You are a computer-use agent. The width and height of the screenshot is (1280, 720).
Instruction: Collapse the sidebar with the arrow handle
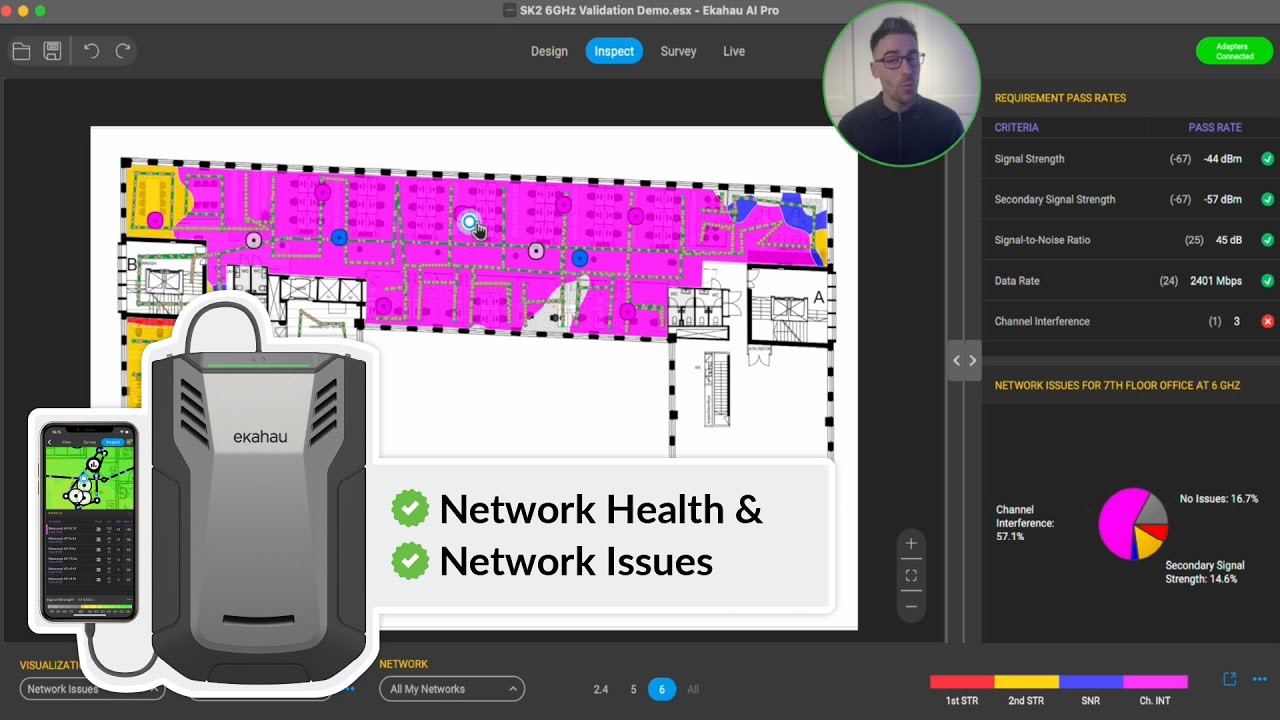964,361
